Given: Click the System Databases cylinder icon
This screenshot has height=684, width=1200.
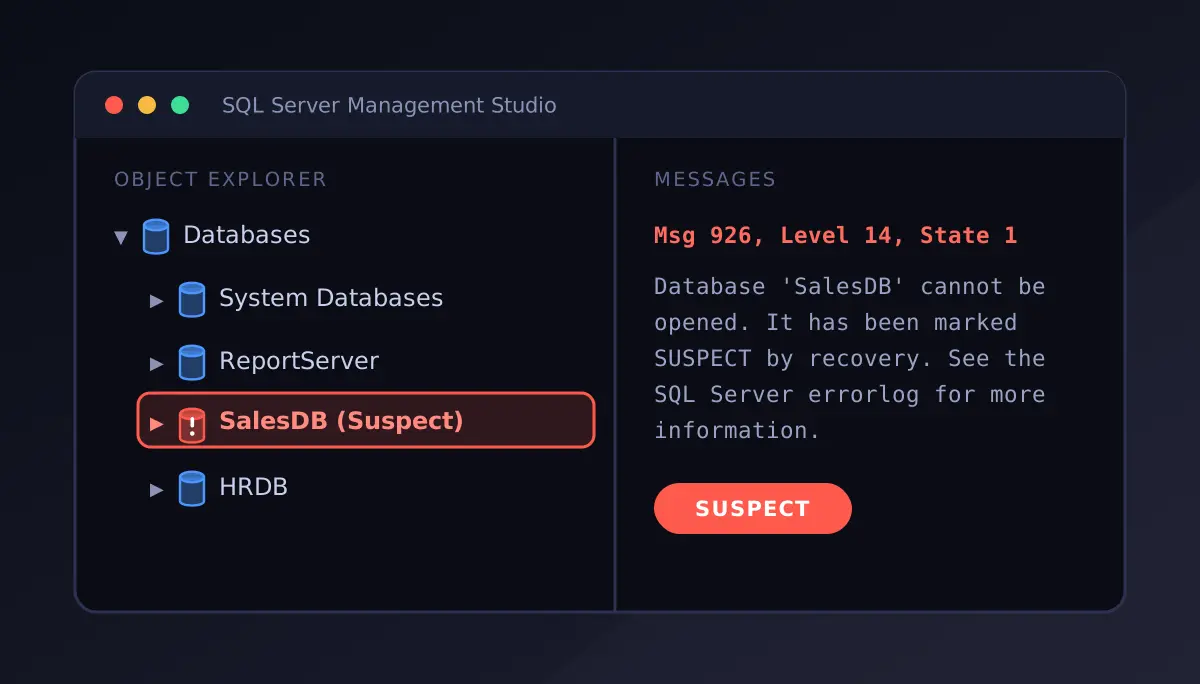Looking at the screenshot, I should pos(192,299).
